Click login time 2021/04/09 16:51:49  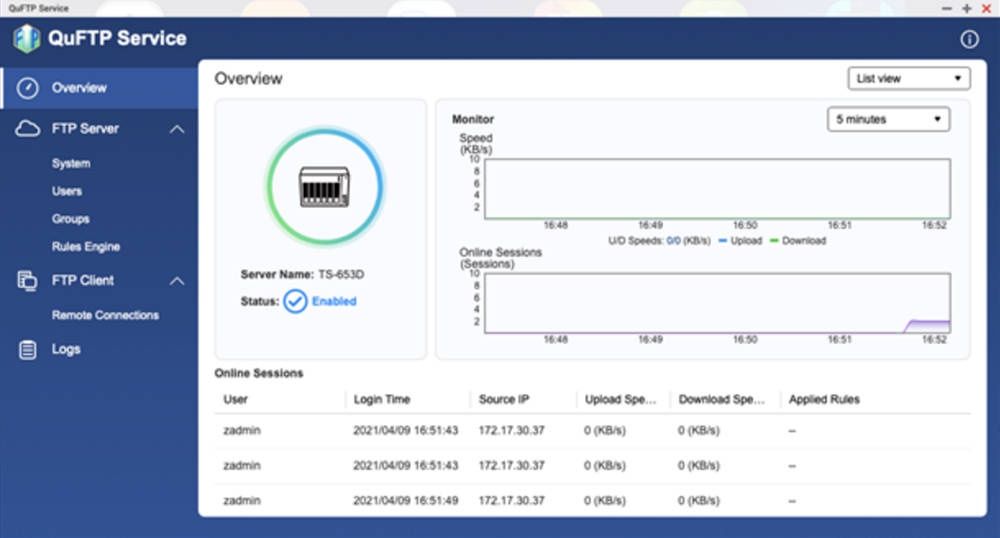click(406, 501)
